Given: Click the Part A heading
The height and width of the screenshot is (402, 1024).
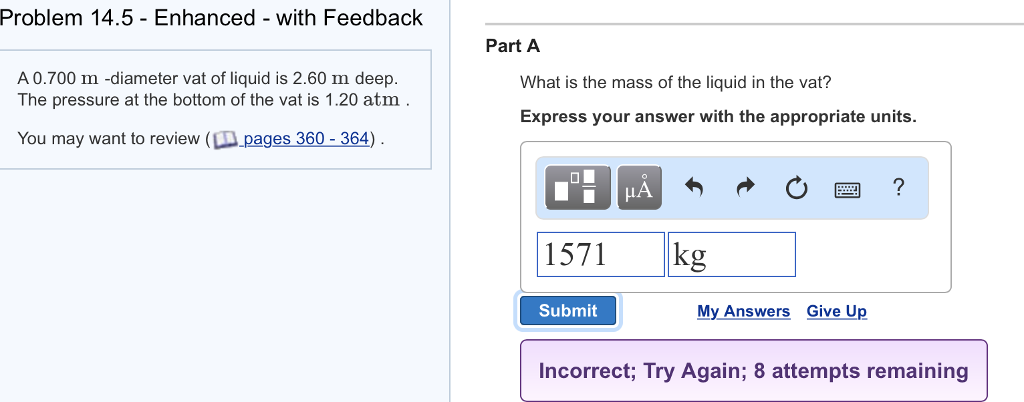Looking at the screenshot, I should click(512, 46).
